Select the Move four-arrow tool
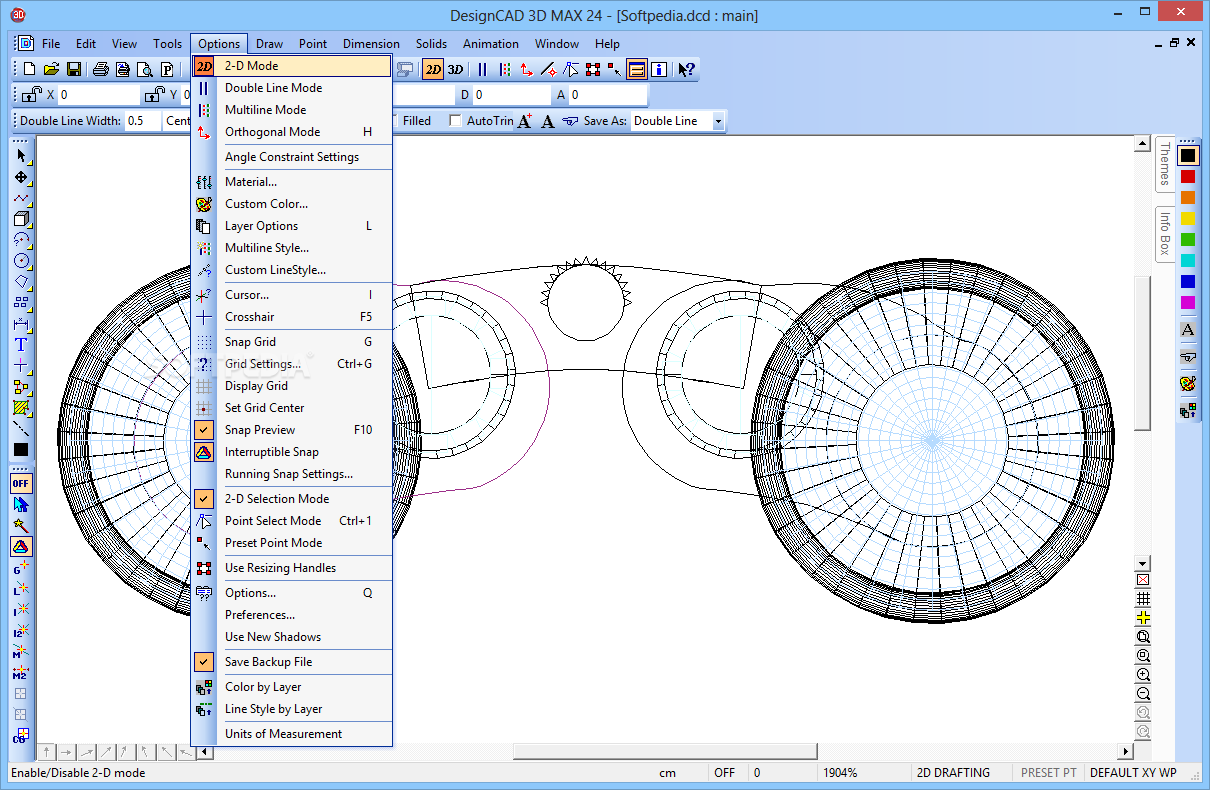This screenshot has height=790, width=1210. point(21,177)
